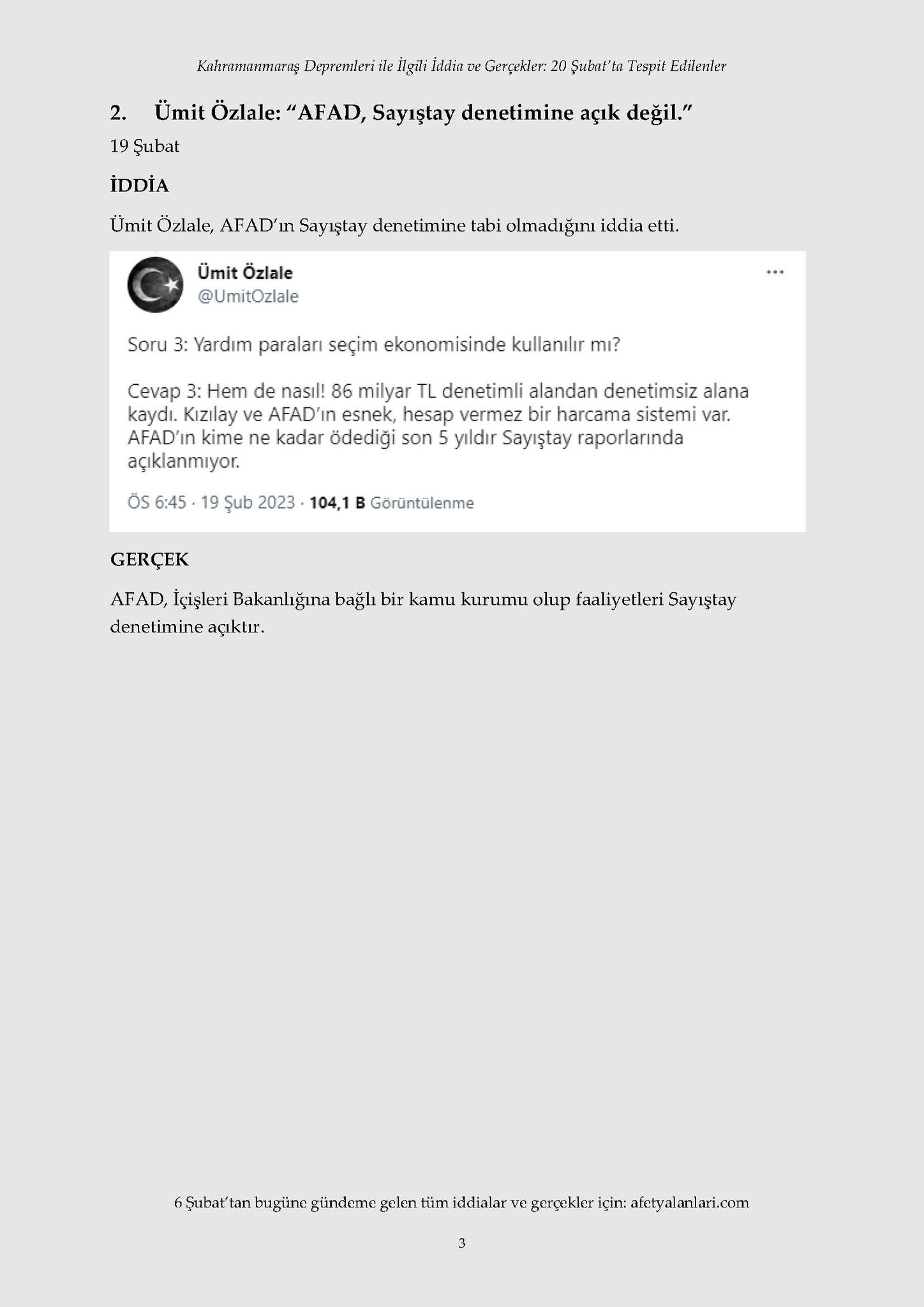This screenshot has width=924, height=1307.
Task: Open the afetyalanlari.com link in footer
Action: tap(690, 1202)
